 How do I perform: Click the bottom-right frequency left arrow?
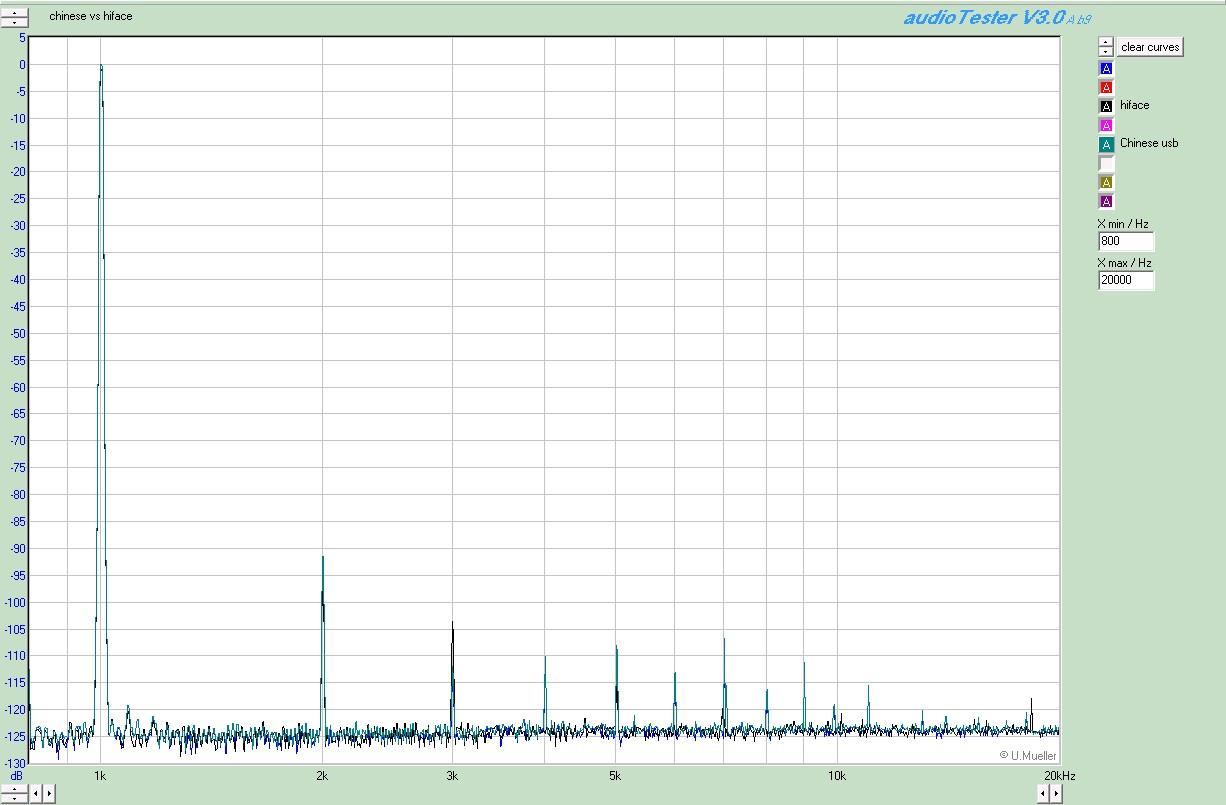coord(1042,794)
